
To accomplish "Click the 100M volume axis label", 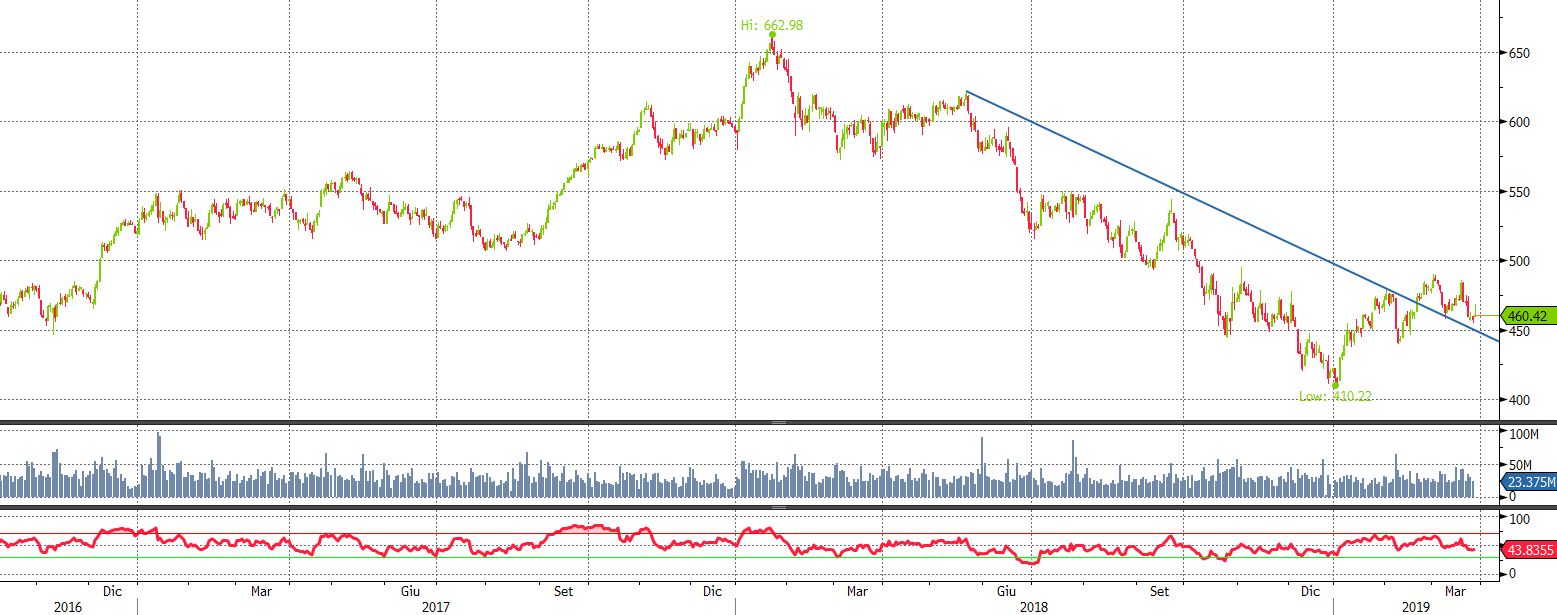I will click(1523, 435).
